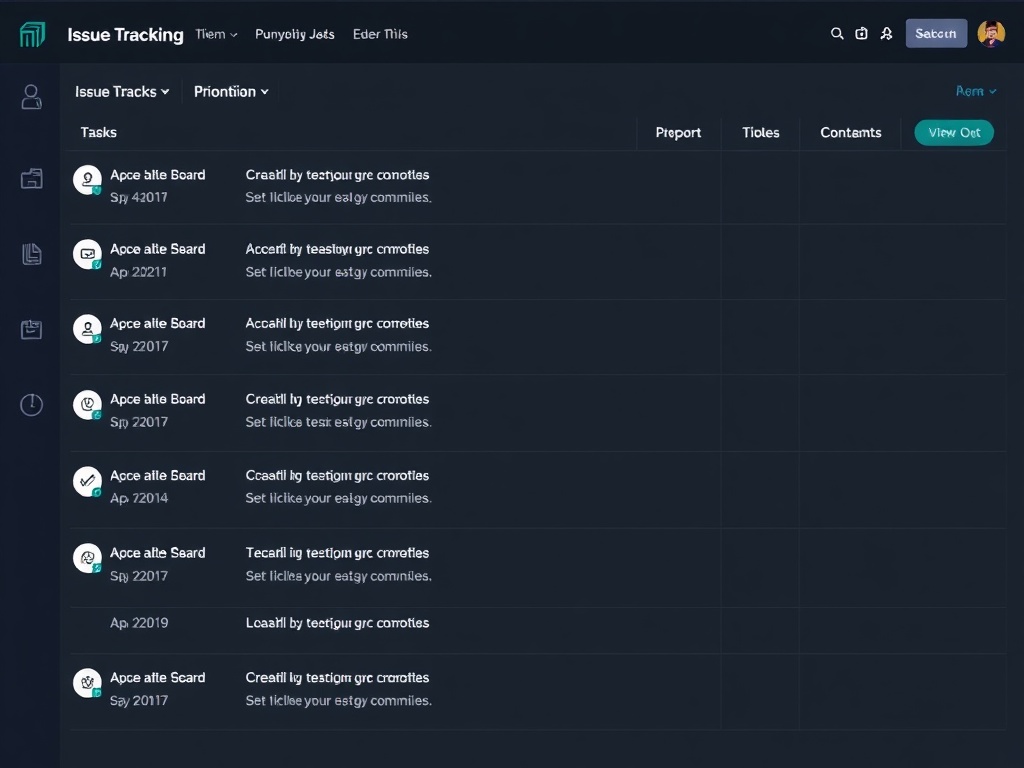Click the View Oet button
This screenshot has height=768, width=1024.
[x=953, y=132]
